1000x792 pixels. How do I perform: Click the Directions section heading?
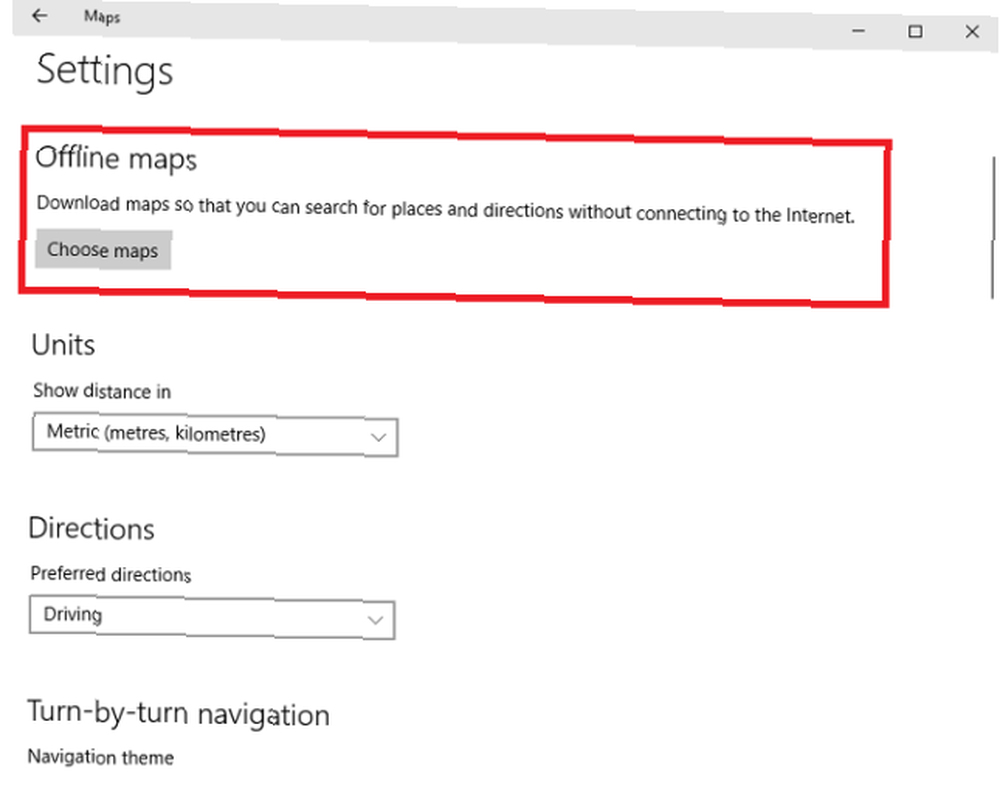[91, 529]
